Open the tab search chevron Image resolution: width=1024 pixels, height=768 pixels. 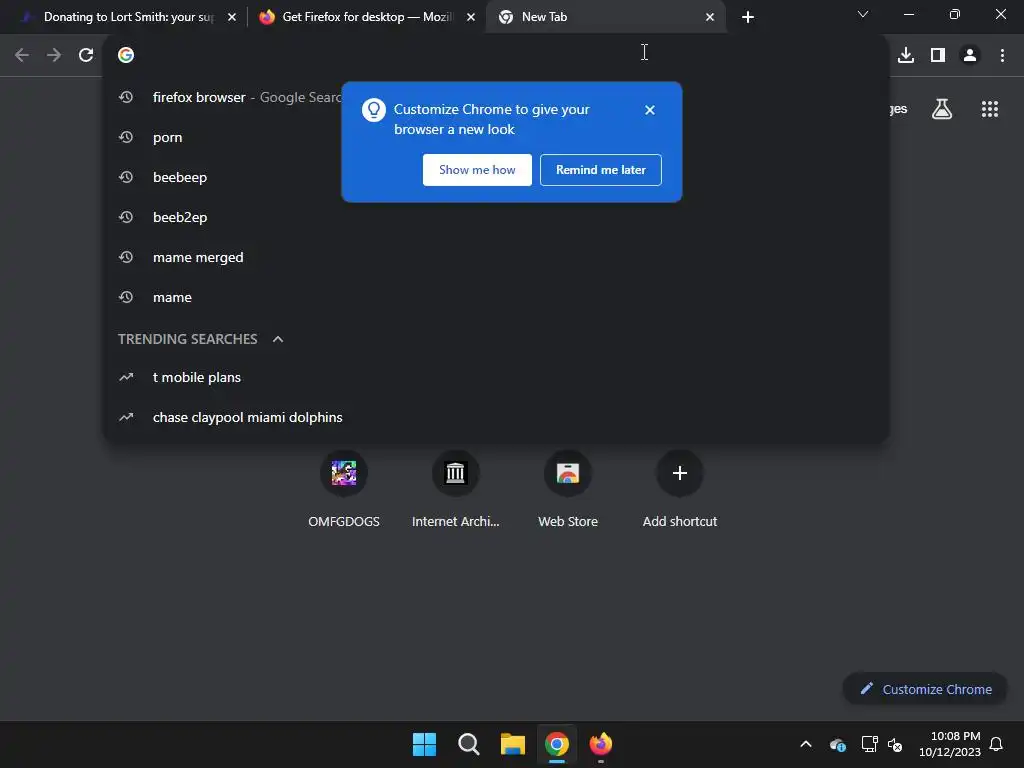click(x=863, y=14)
